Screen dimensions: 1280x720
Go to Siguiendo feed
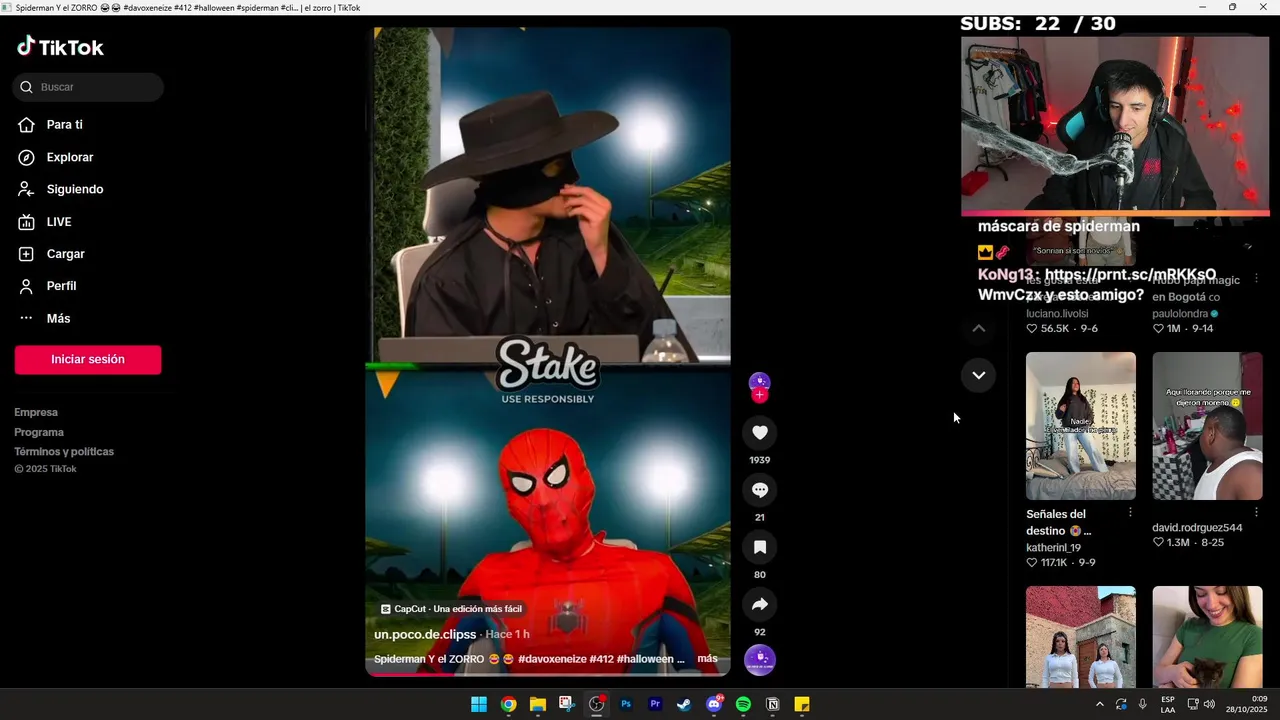60,189
